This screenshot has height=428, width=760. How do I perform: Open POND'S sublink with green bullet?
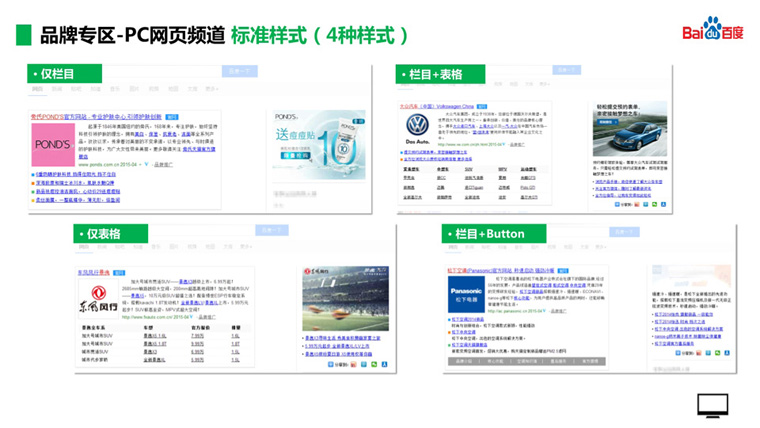pos(78,191)
